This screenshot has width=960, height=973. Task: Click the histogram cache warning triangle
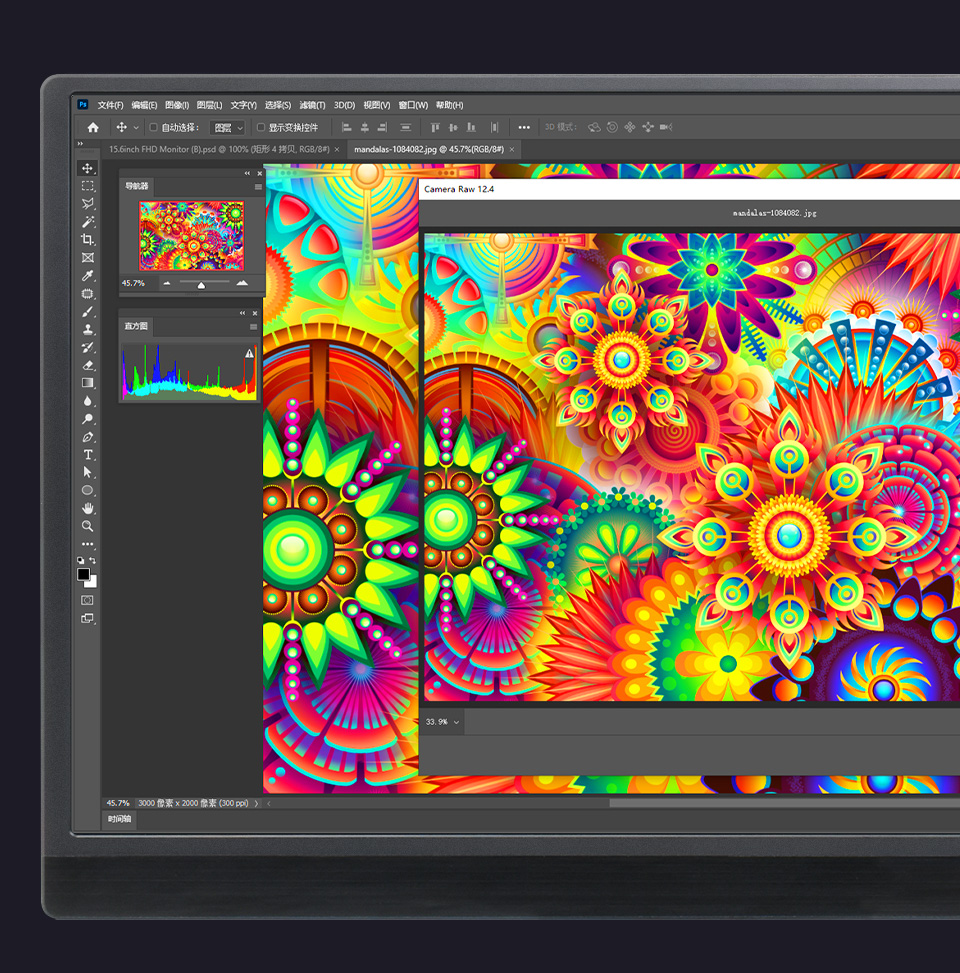(x=249, y=353)
